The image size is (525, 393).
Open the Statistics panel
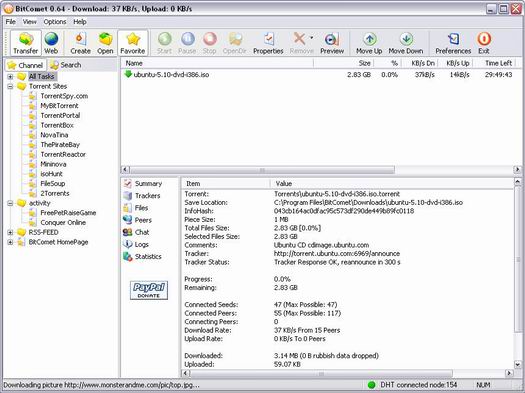coord(143,257)
